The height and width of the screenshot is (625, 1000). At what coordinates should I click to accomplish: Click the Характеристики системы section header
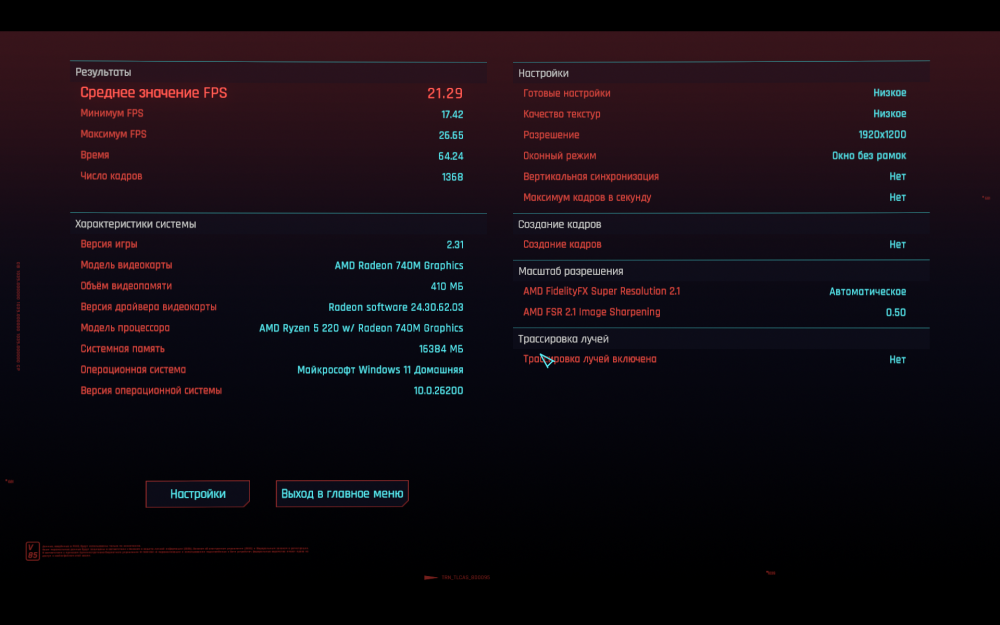pyautogui.click(x=136, y=224)
